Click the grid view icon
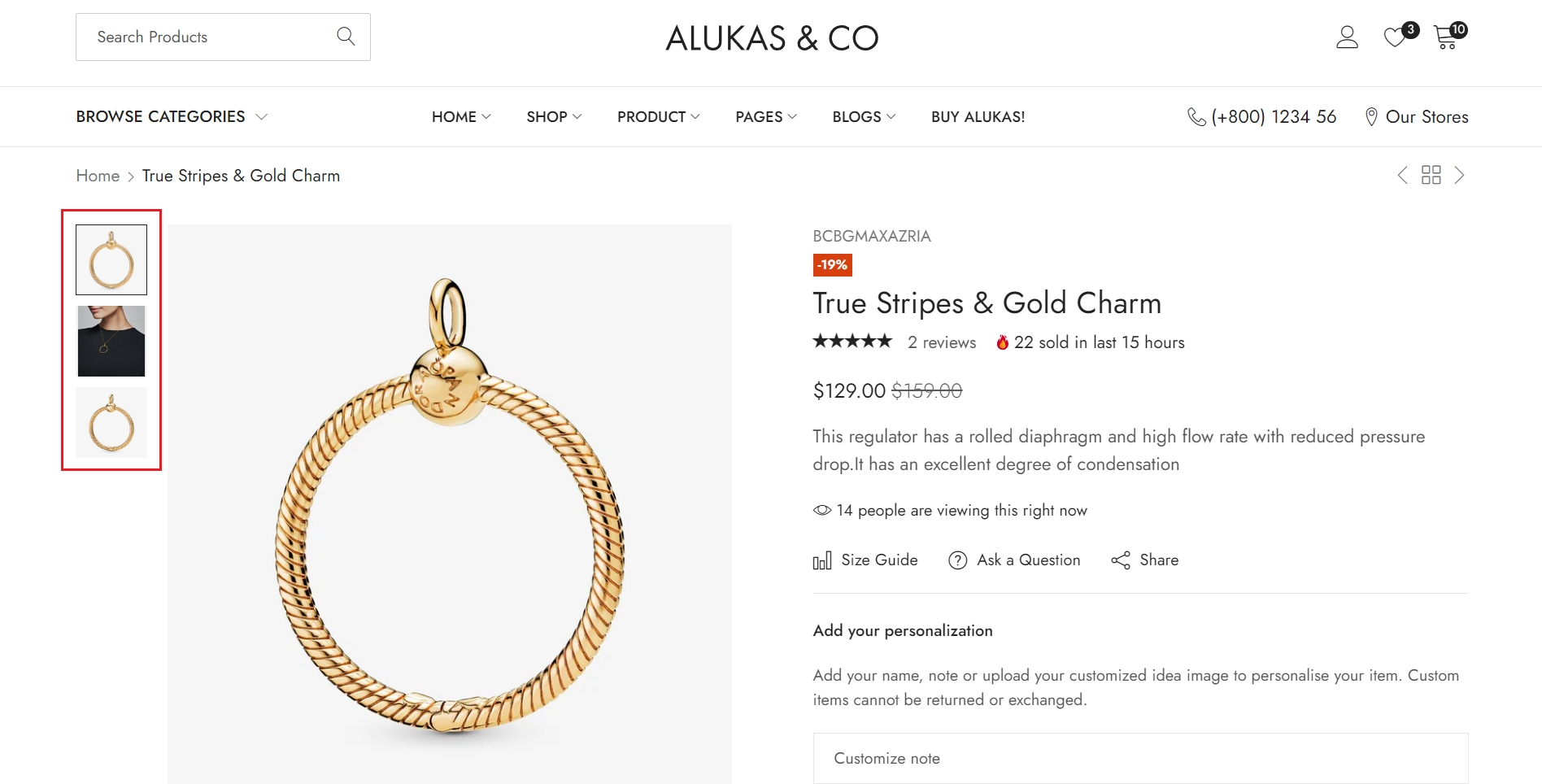The width and height of the screenshot is (1542, 784). pyautogui.click(x=1431, y=176)
